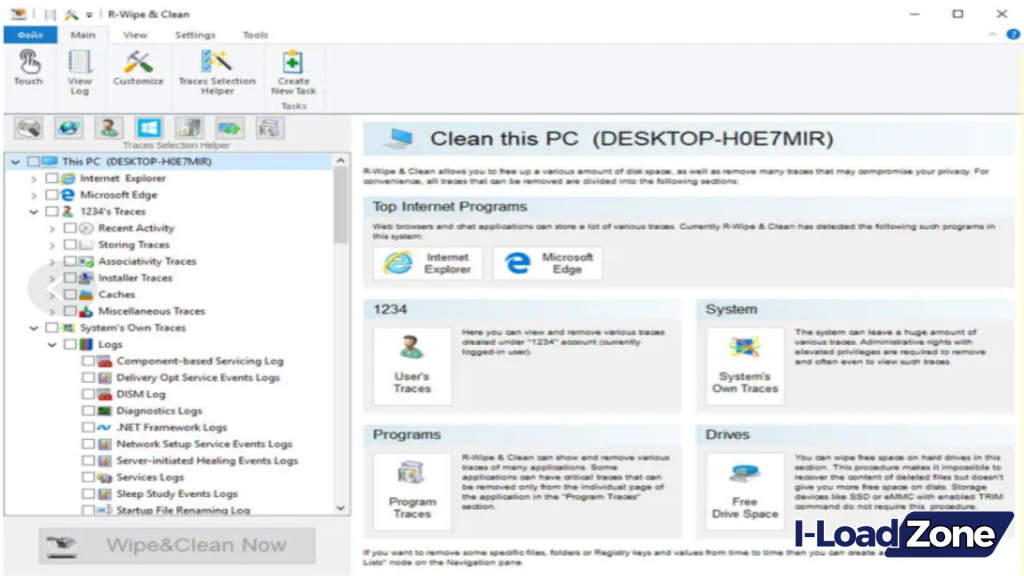The height and width of the screenshot is (576, 1024).
Task: Click the help question mark icon
Action: coord(1013,35)
